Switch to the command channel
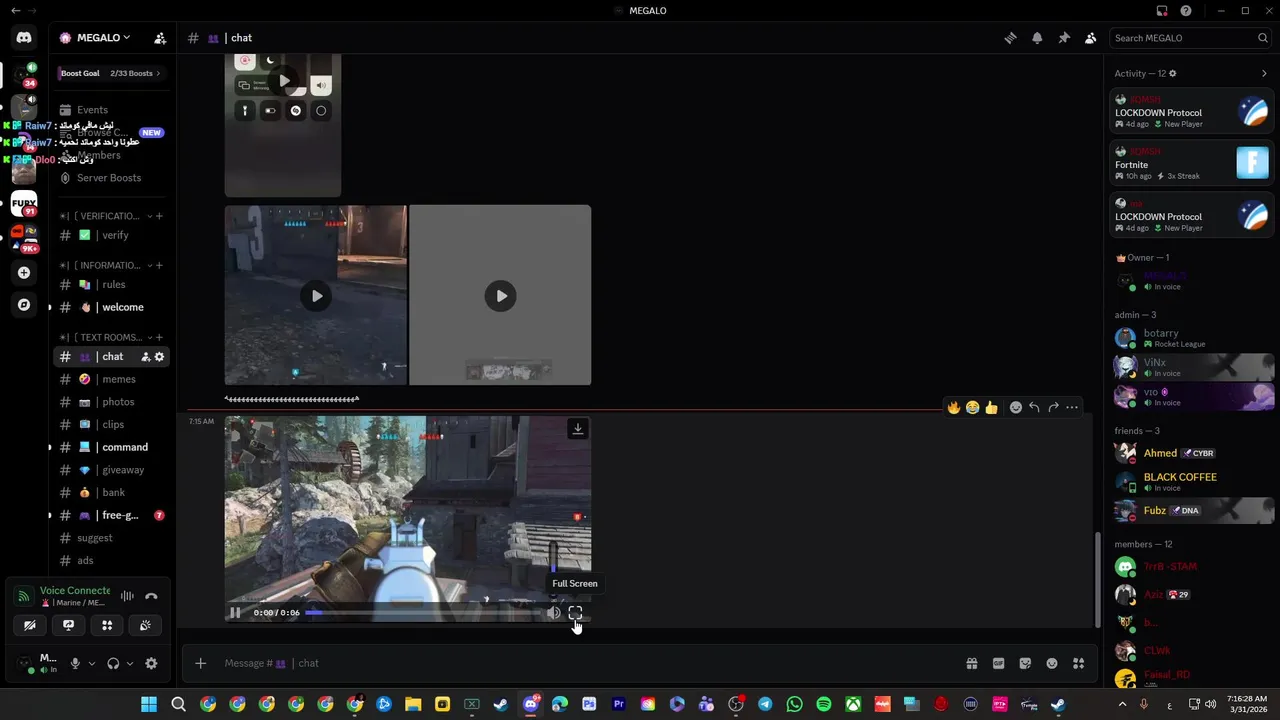Image resolution: width=1280 pixels, height=720 pixels. [112, 447]
